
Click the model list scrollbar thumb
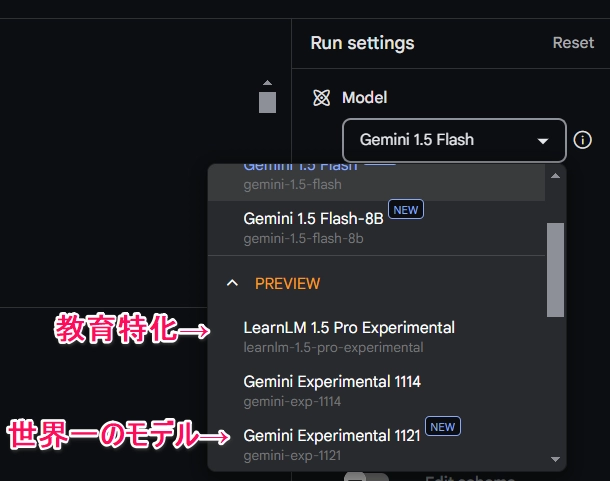555,270
